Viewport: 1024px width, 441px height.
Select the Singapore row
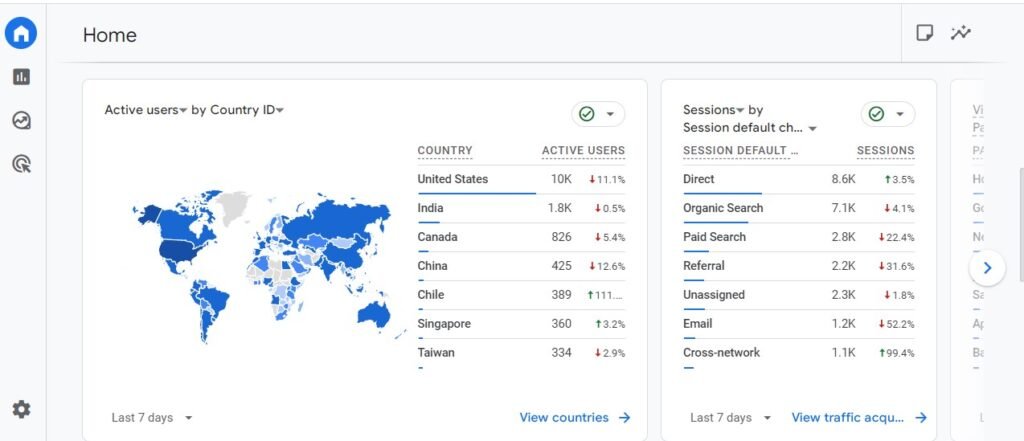click(x=521, y=323)
